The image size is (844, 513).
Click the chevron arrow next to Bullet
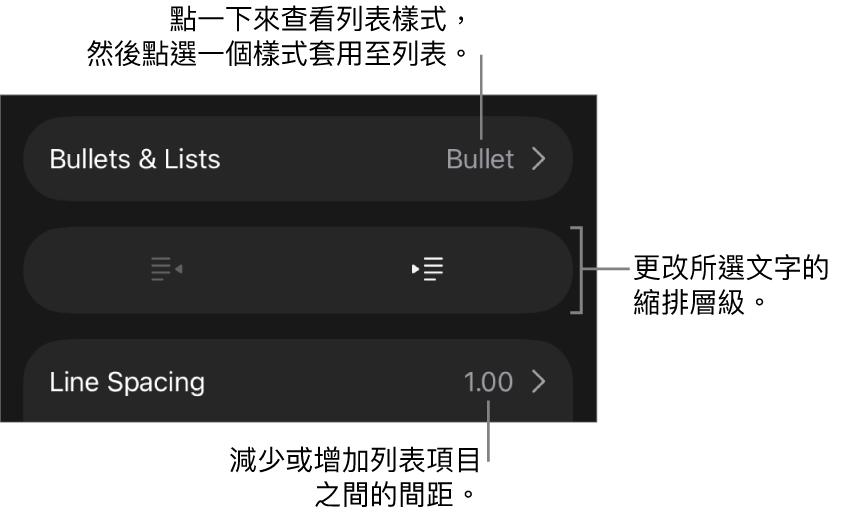(539, 159)
